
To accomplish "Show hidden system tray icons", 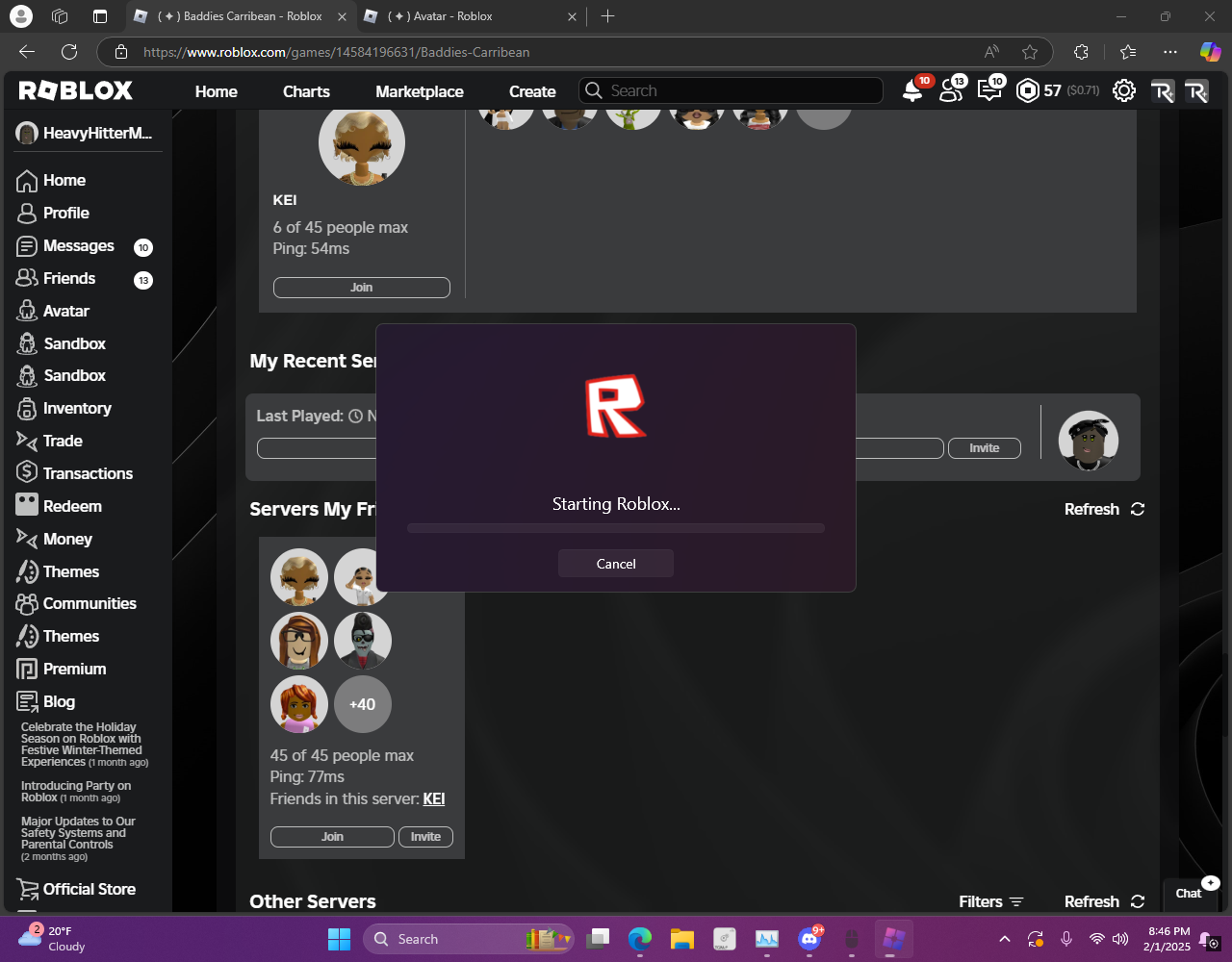I will coord(1005,939).
